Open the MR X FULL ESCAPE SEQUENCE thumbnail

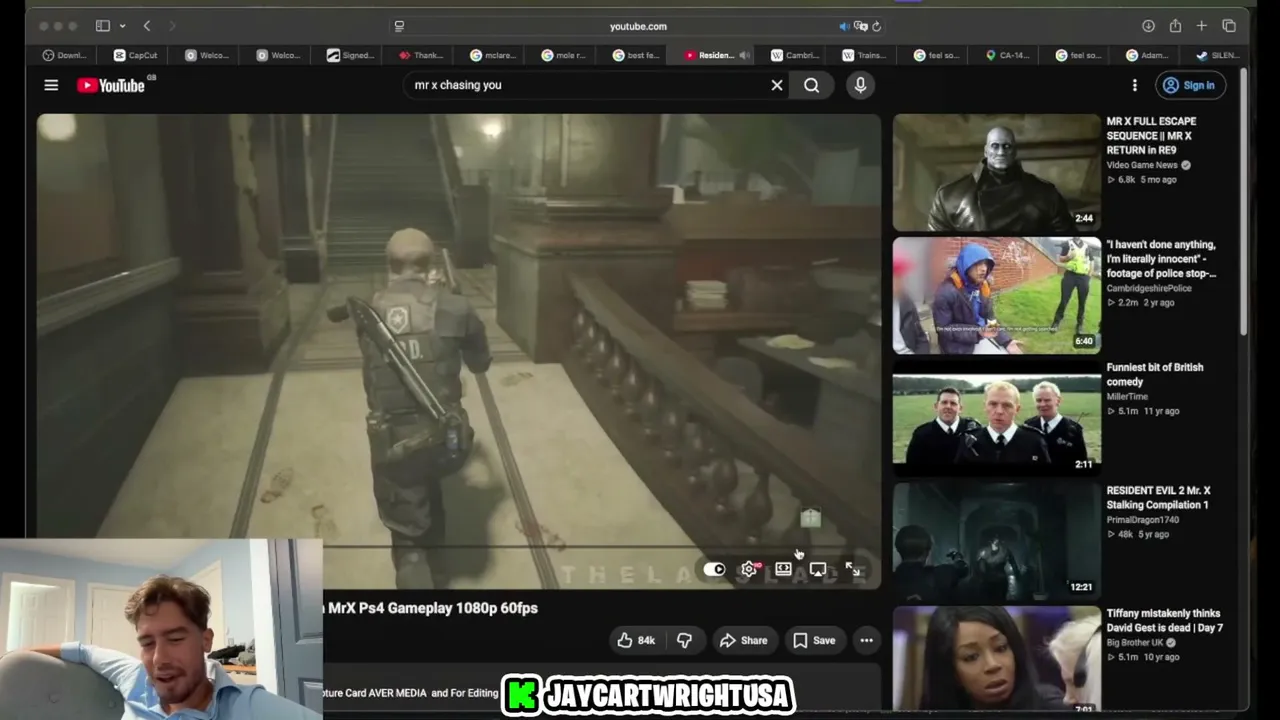click(x=996, y=172)
